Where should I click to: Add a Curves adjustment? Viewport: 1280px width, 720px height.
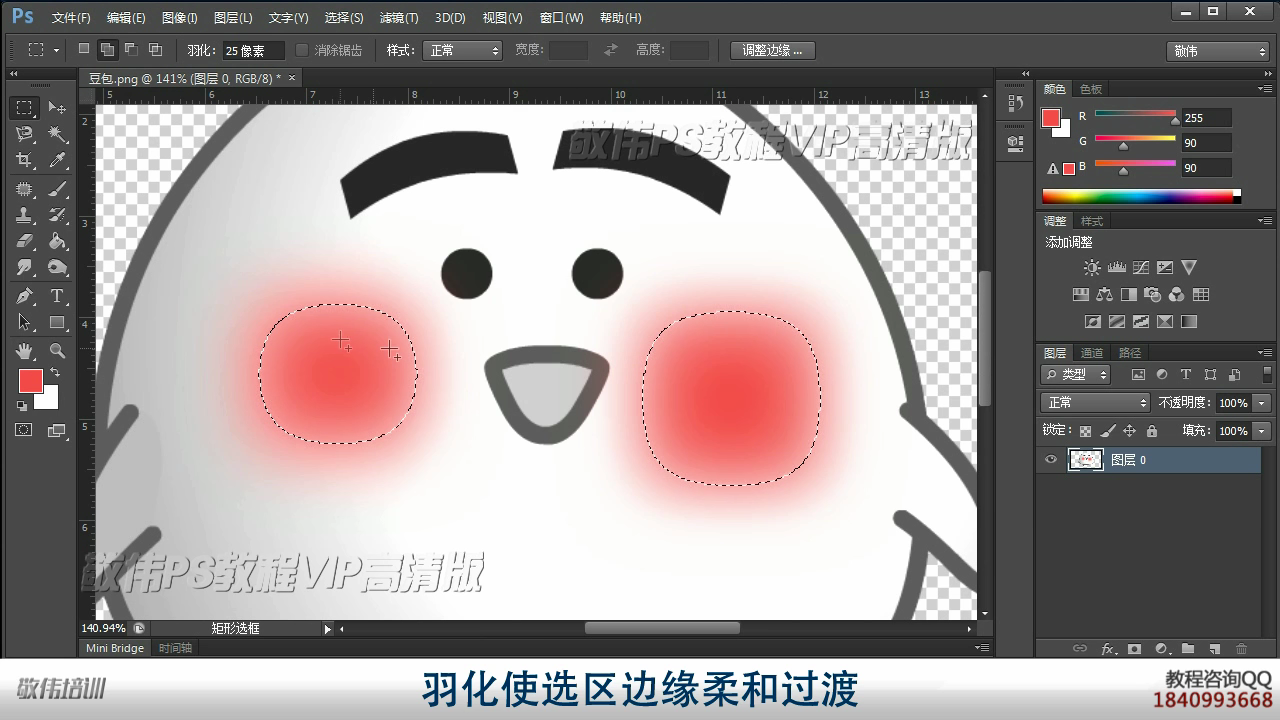click(x=1140, y=267)
